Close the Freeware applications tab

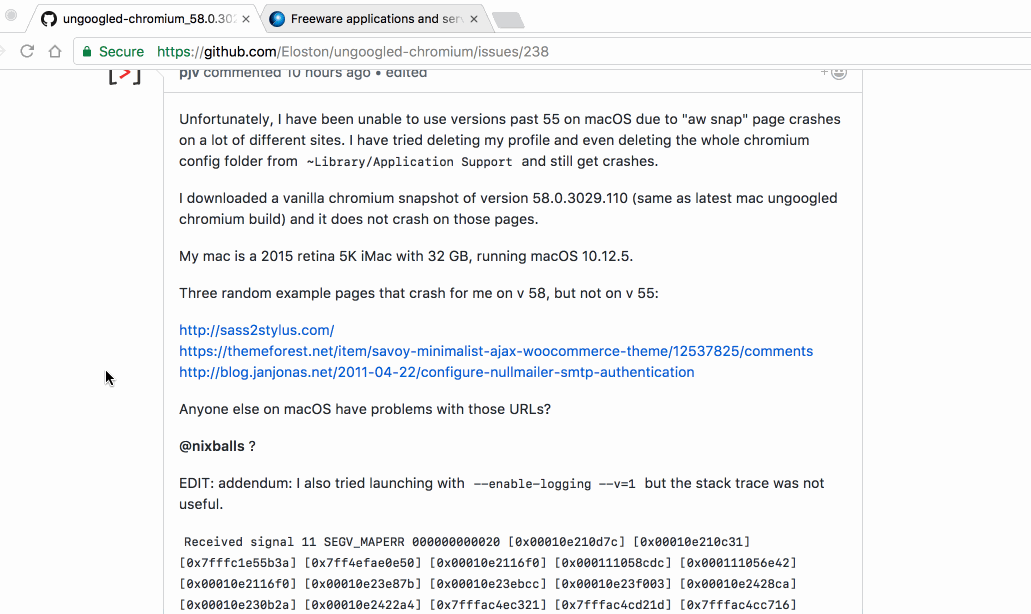pos(473,17)
